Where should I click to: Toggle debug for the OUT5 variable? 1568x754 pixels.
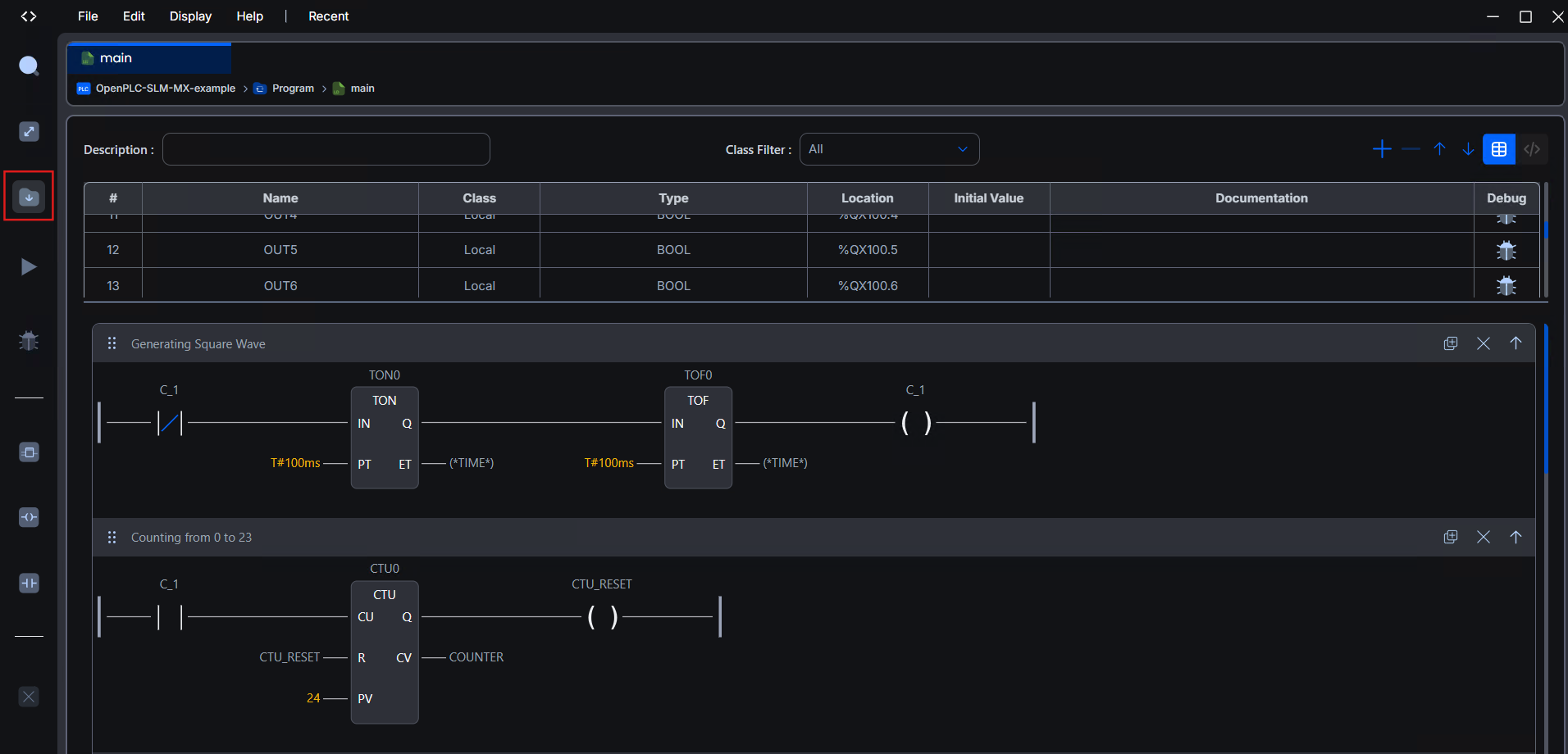[x=1506, y=250]
